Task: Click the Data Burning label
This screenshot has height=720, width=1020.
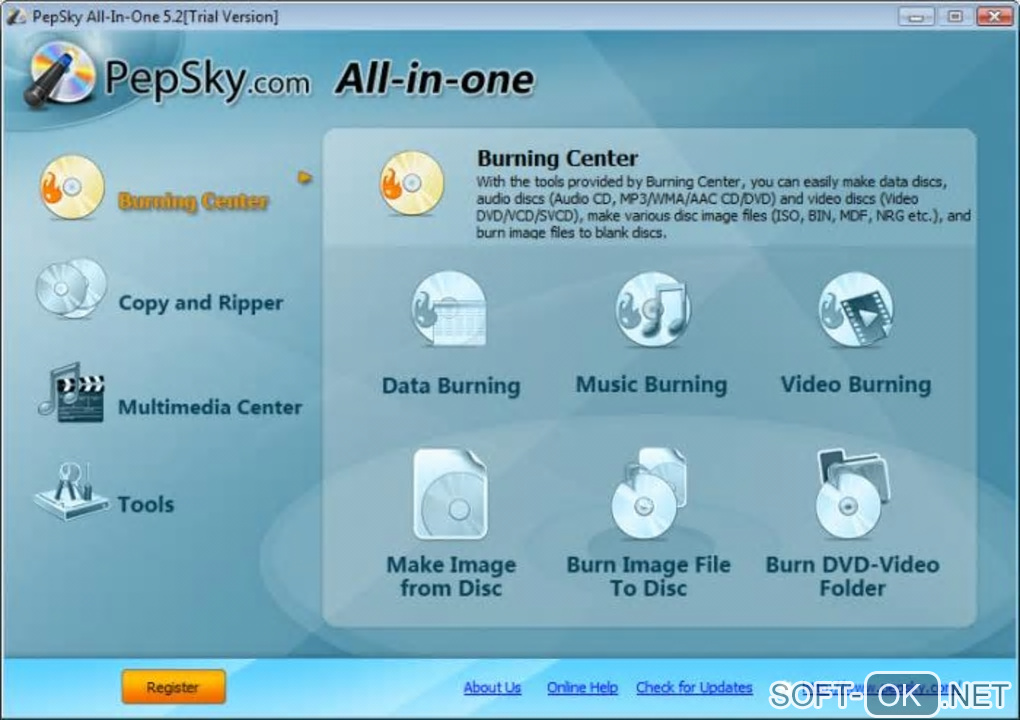Action: 451,386
